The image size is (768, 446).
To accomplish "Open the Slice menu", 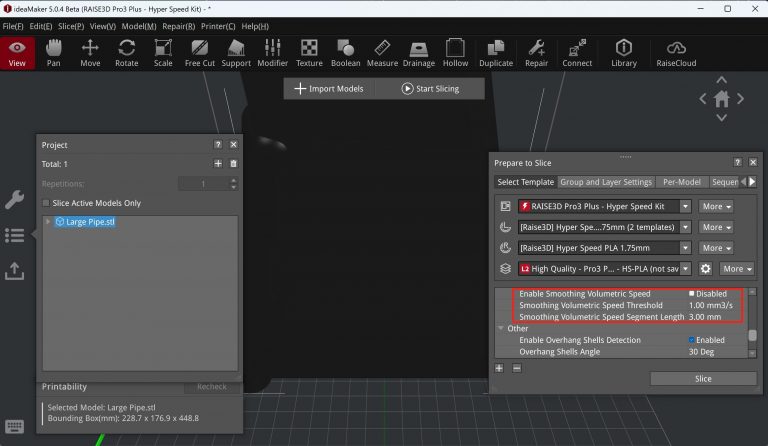I will [71, 26].
